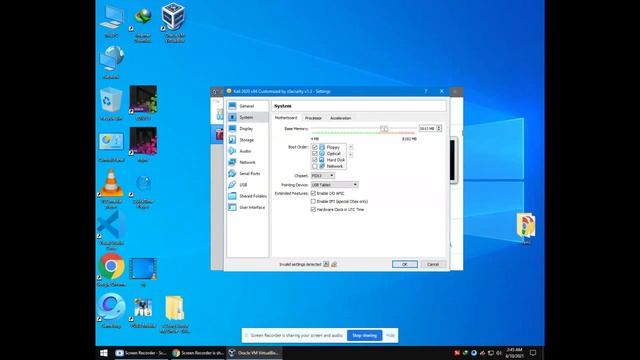
Task: Select the Control Panel desktop icon
Action: 111,146
